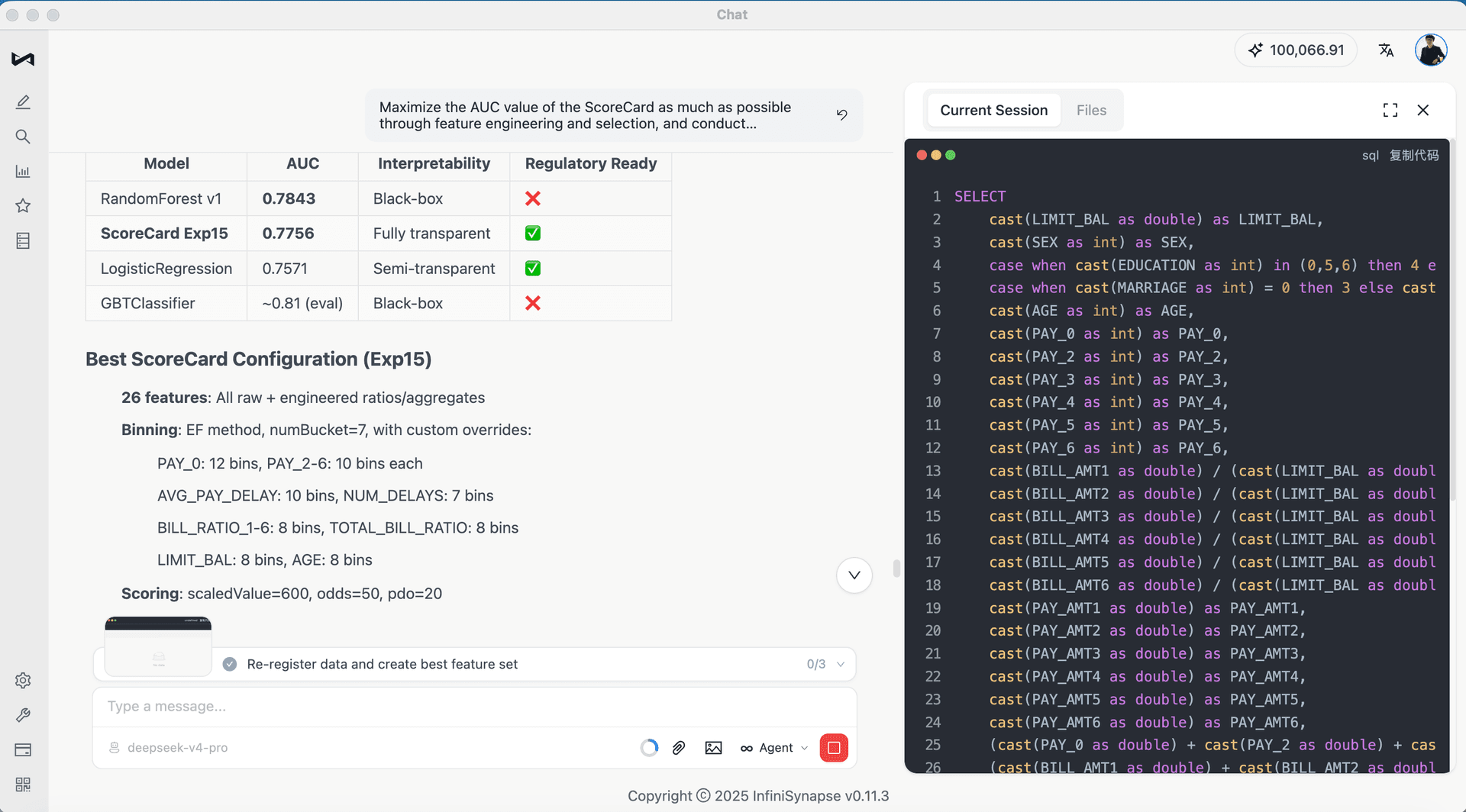This screenshot has height=812, width=1466.
Task: Click the Best ScoreCard Configuration heading
Action: tap(259, 359)
